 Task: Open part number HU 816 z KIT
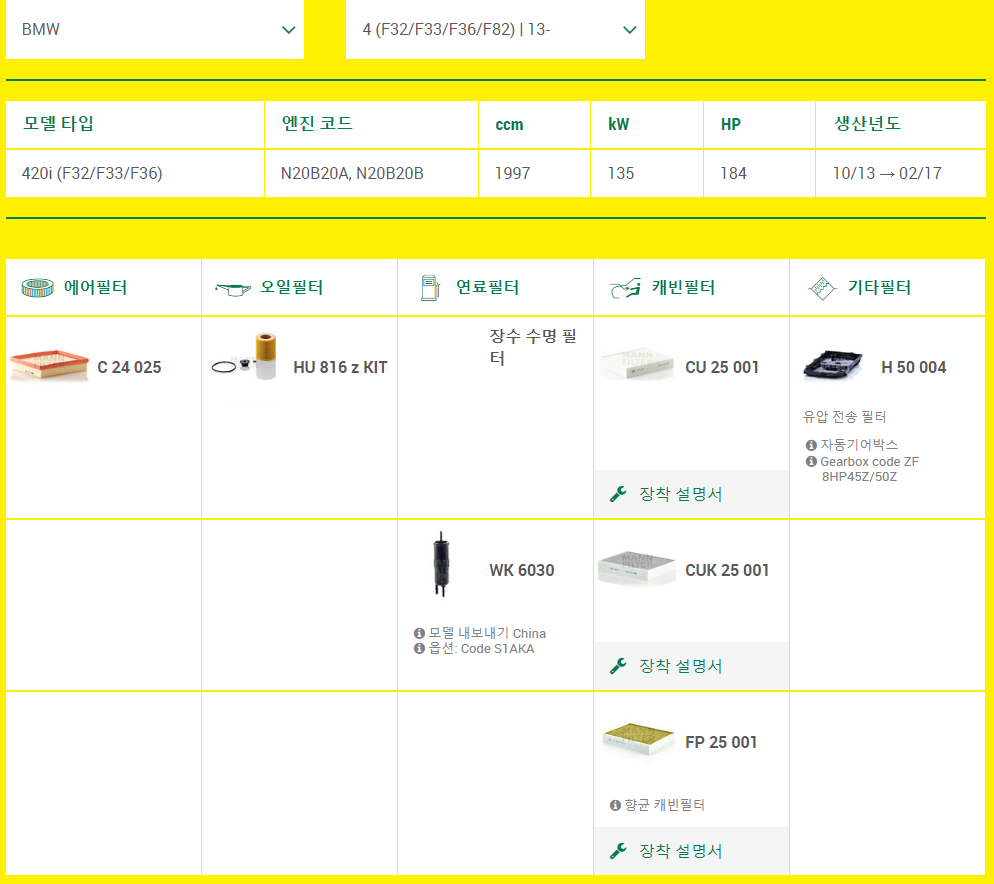coord(340,367)
